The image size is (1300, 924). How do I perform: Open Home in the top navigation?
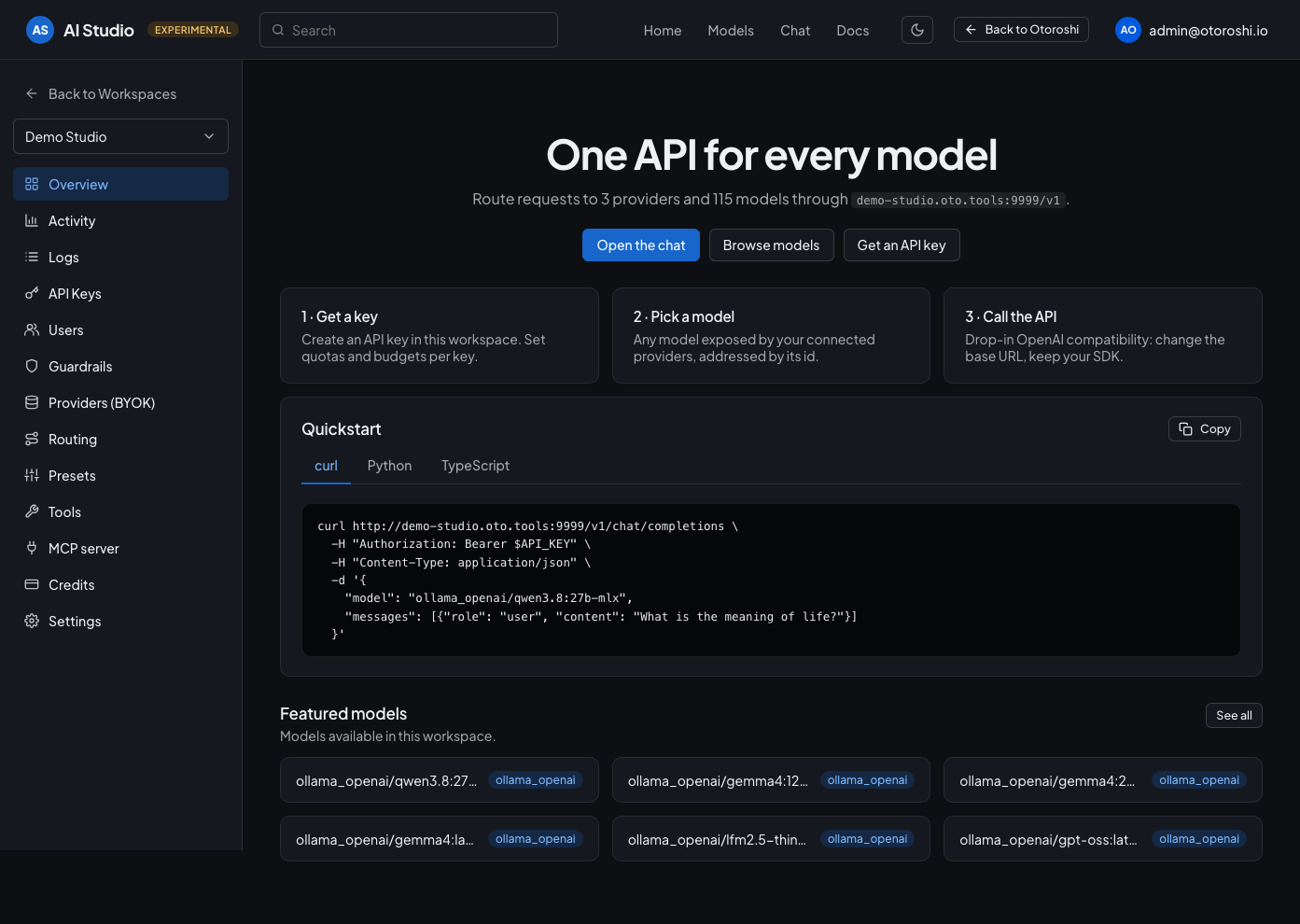(x=663, y=30)
